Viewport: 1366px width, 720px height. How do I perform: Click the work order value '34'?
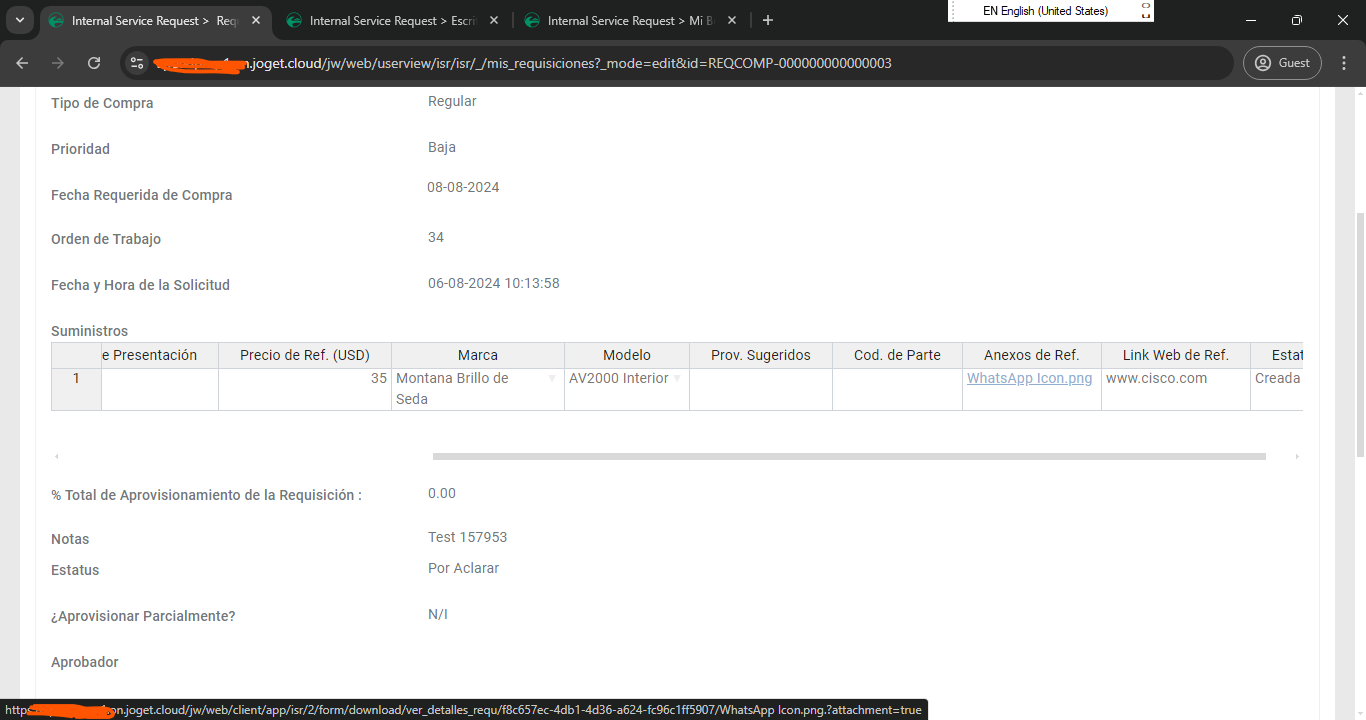[x=436, y=237]
